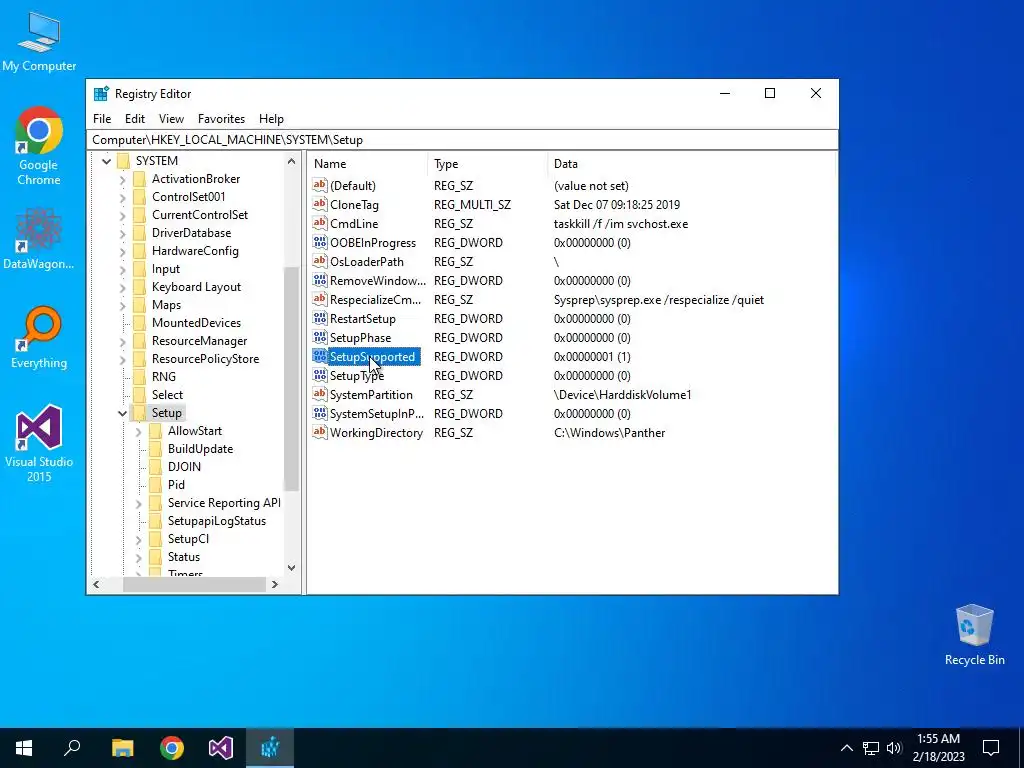1024x768 pixels.
Task: Open the taskbar clock and date
Action: tap(938, 748)
